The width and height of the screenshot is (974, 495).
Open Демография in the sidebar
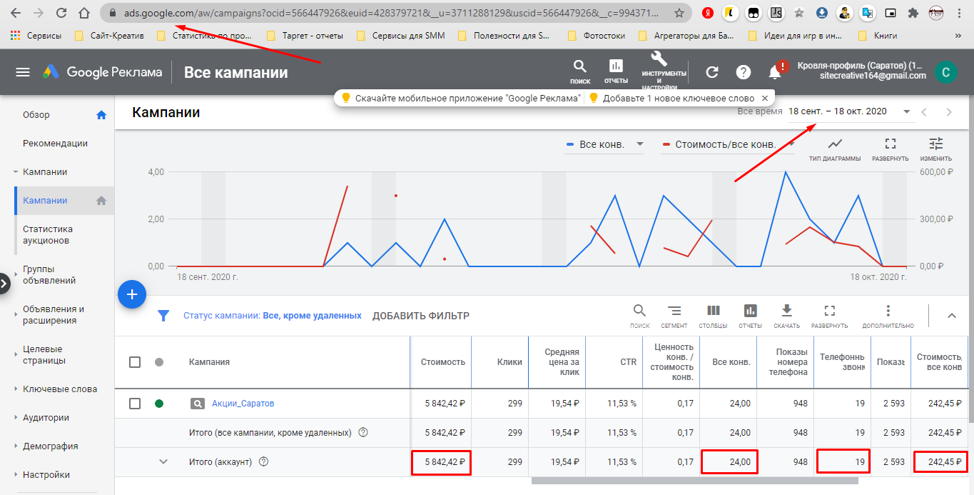[x=50, y=446]
